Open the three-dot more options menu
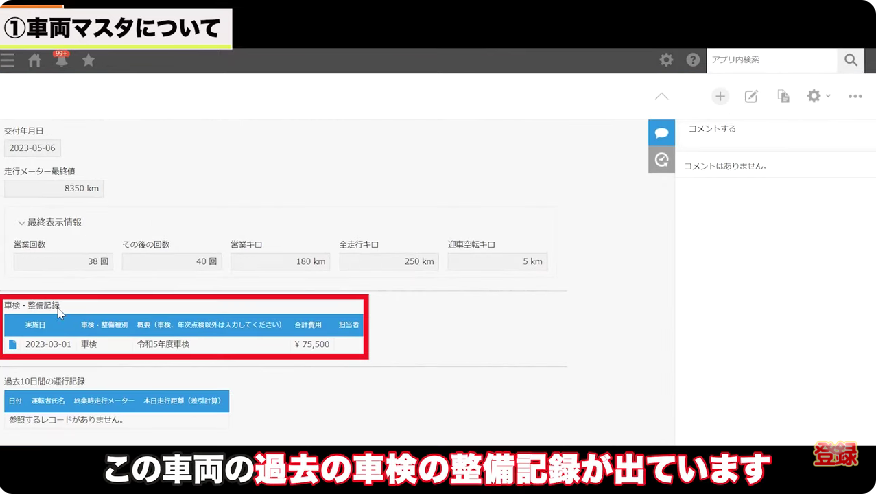Image resolution: width=876 pixels, height=498 pixels. point(855,96)
